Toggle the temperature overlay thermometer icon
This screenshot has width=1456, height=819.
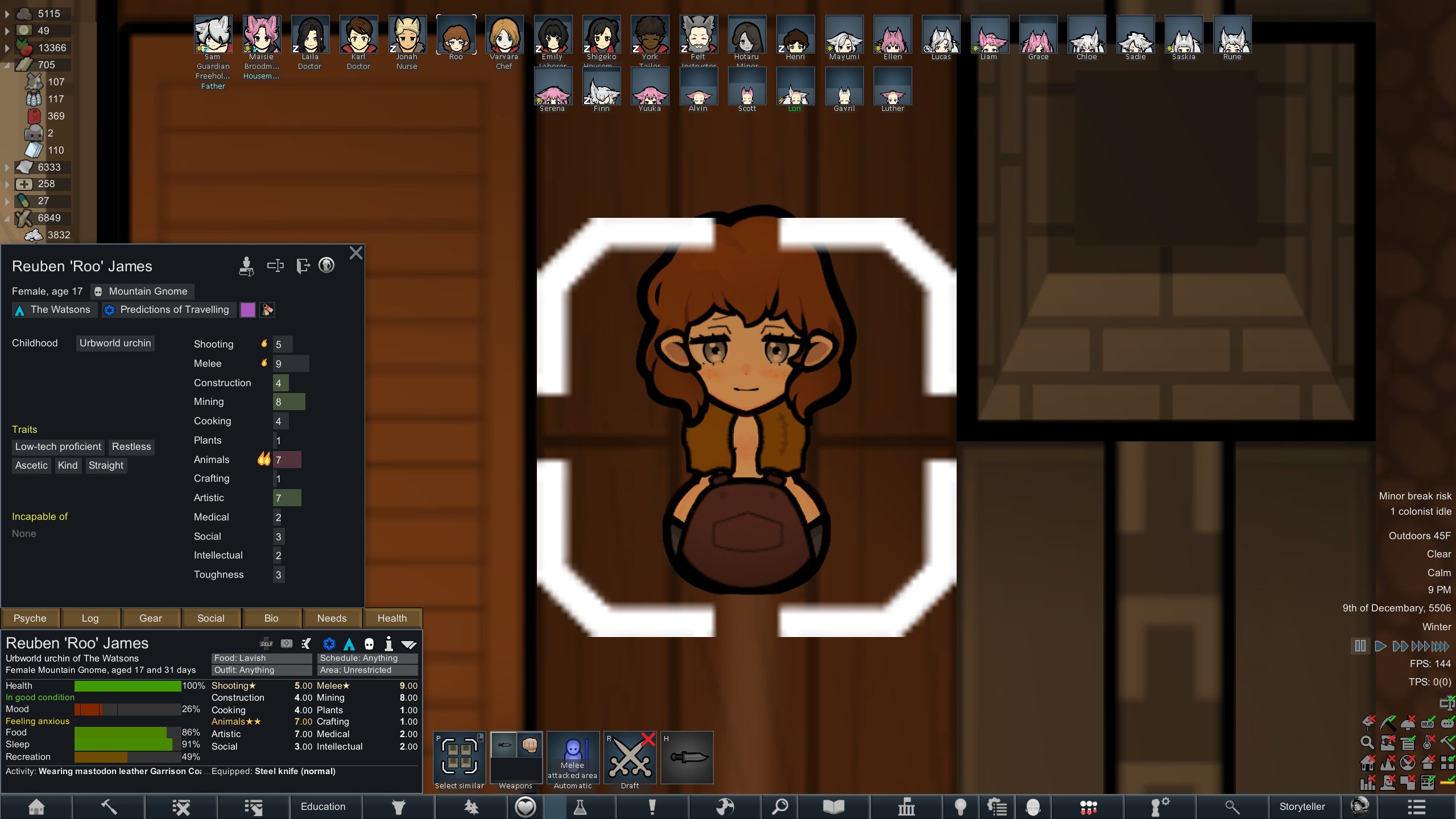pos(1428,742)
